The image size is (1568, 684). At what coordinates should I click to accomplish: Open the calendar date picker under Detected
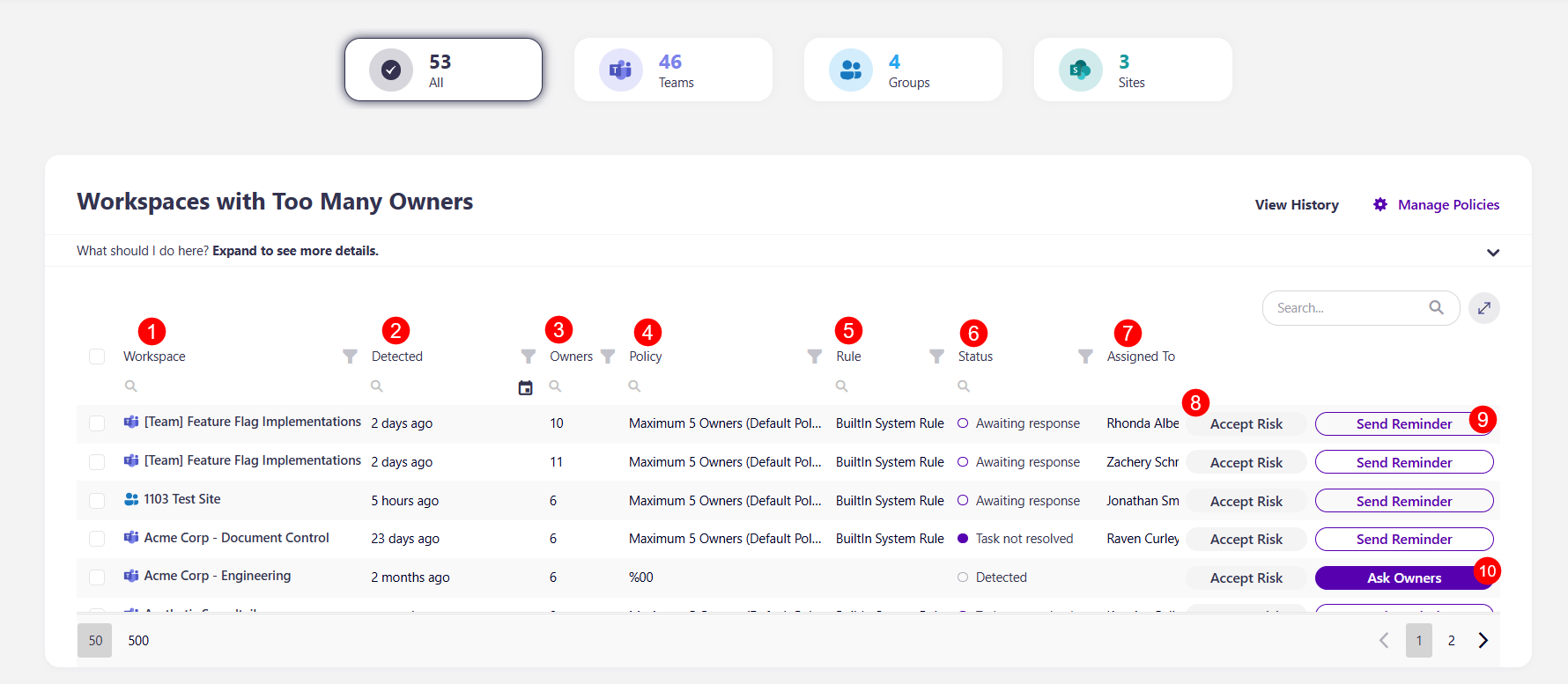(x=525, y=387)
